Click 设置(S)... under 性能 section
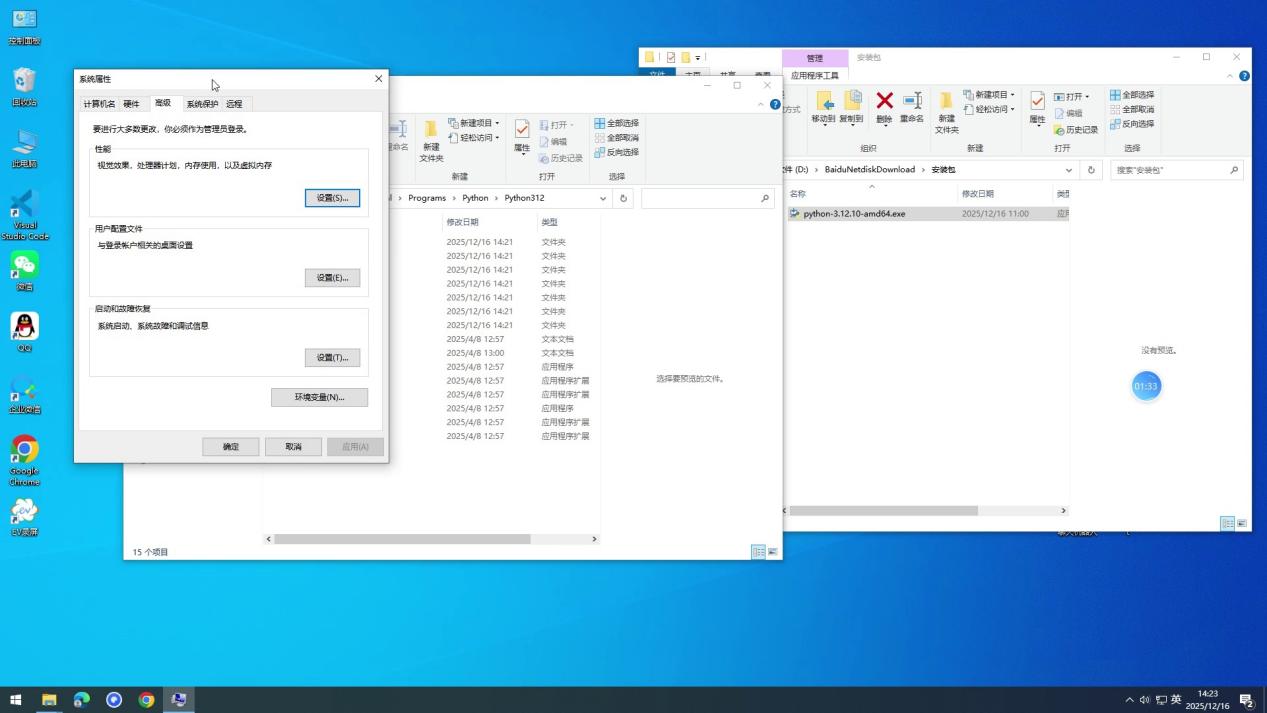Image resolution: width=1267 pixels, height=713 pixels. (x=332, y=198)
